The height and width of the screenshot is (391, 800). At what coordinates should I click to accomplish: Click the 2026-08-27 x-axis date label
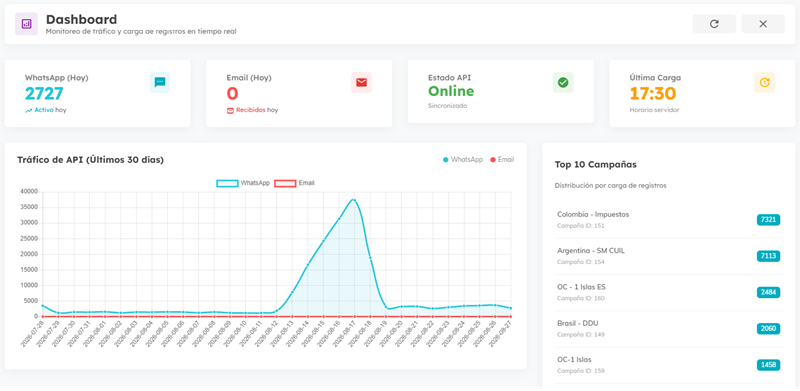501,335
